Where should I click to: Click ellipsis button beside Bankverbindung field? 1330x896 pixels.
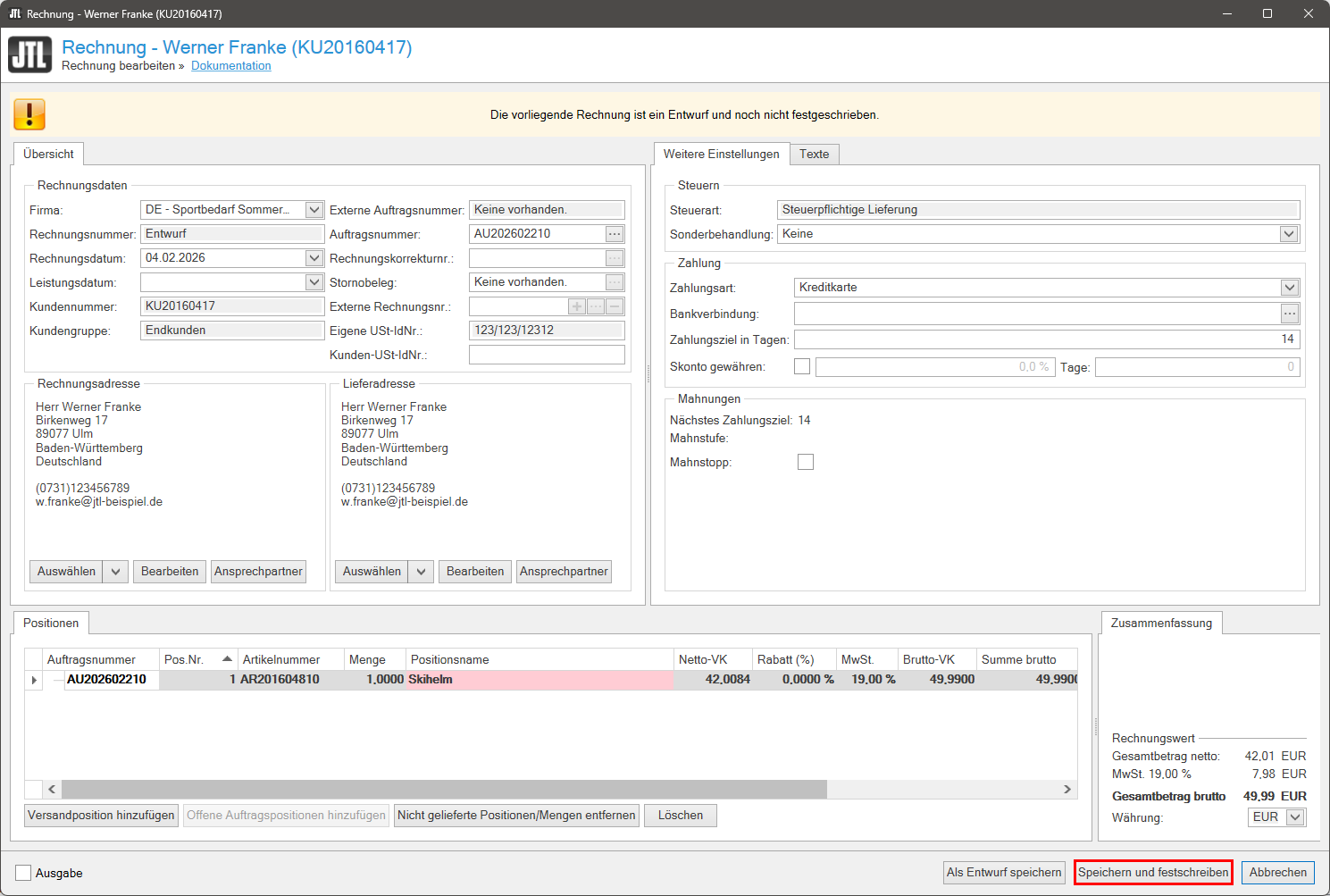click(1290, 314)
